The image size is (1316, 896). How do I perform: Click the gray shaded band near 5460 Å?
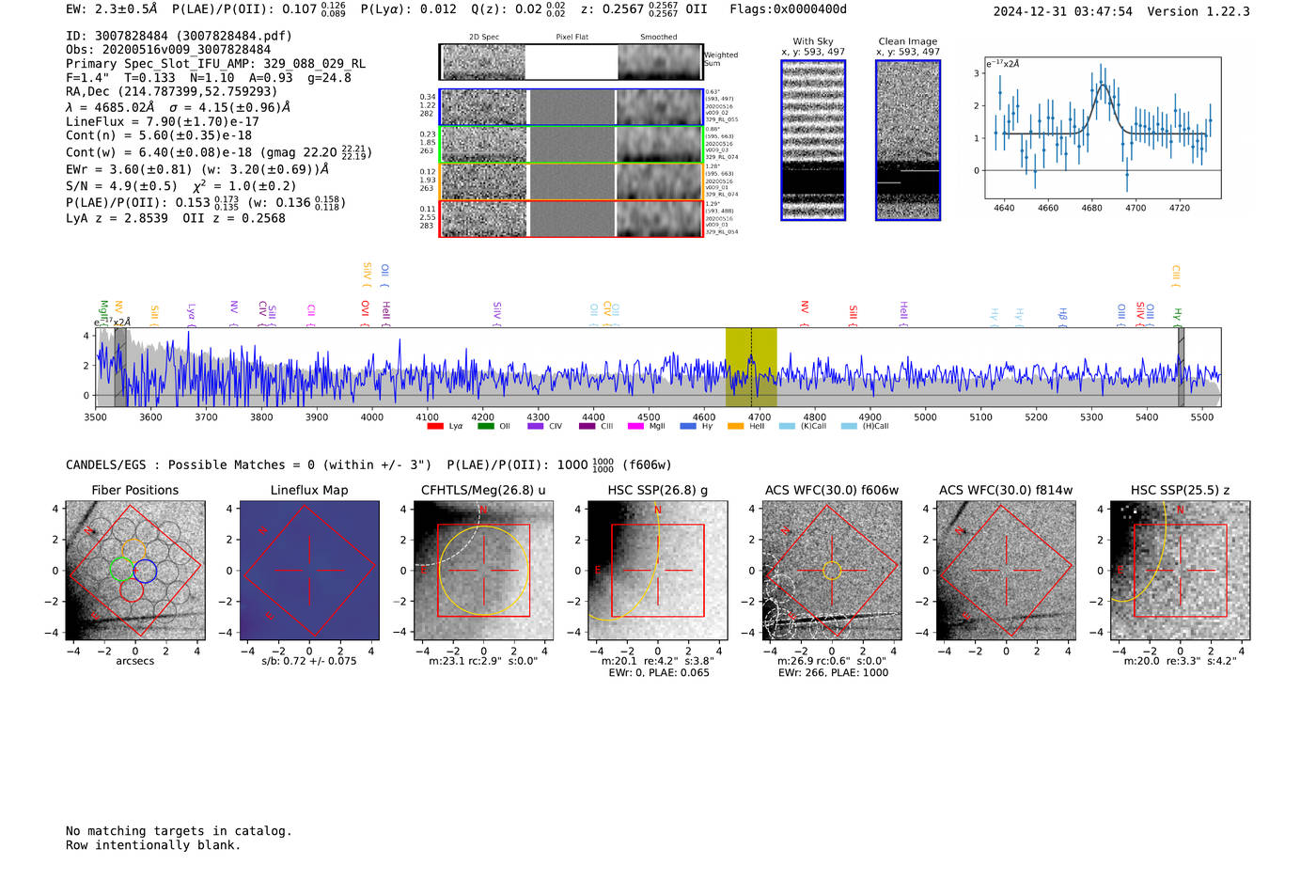[1181, 368]
